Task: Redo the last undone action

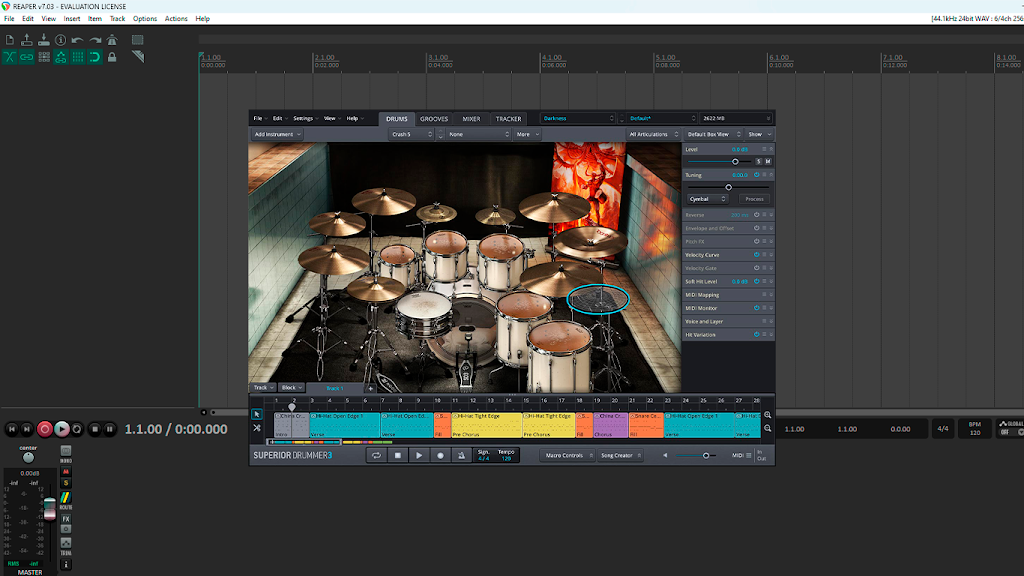Action: 95,40
